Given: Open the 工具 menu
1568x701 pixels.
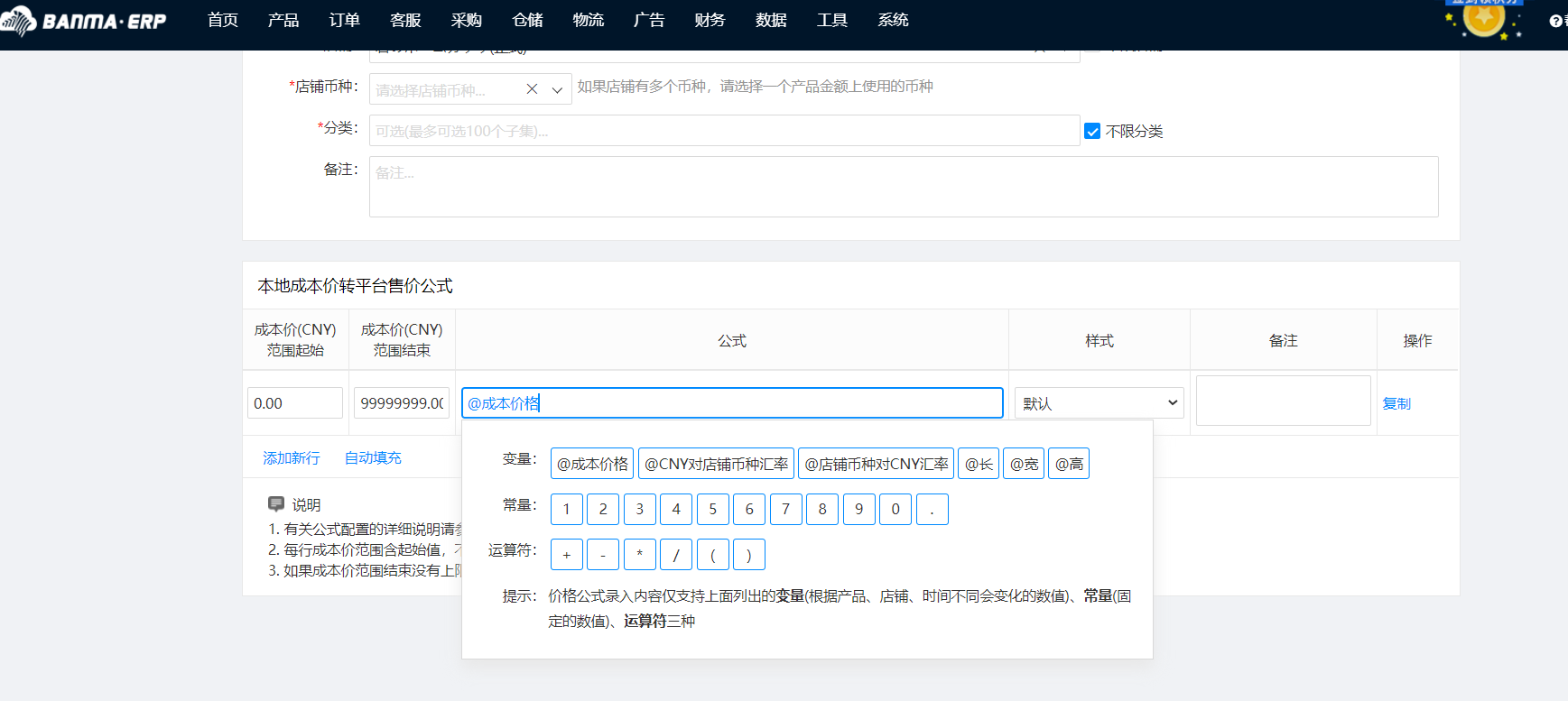Looking at the screenshot, I should 832,20.
